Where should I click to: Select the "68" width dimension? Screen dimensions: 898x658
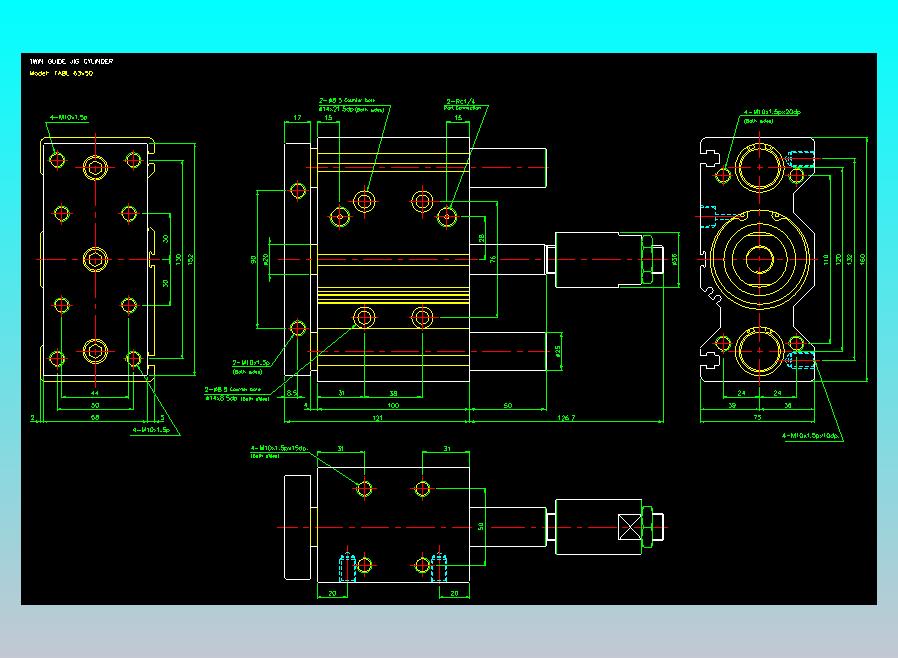click(95, 417)
